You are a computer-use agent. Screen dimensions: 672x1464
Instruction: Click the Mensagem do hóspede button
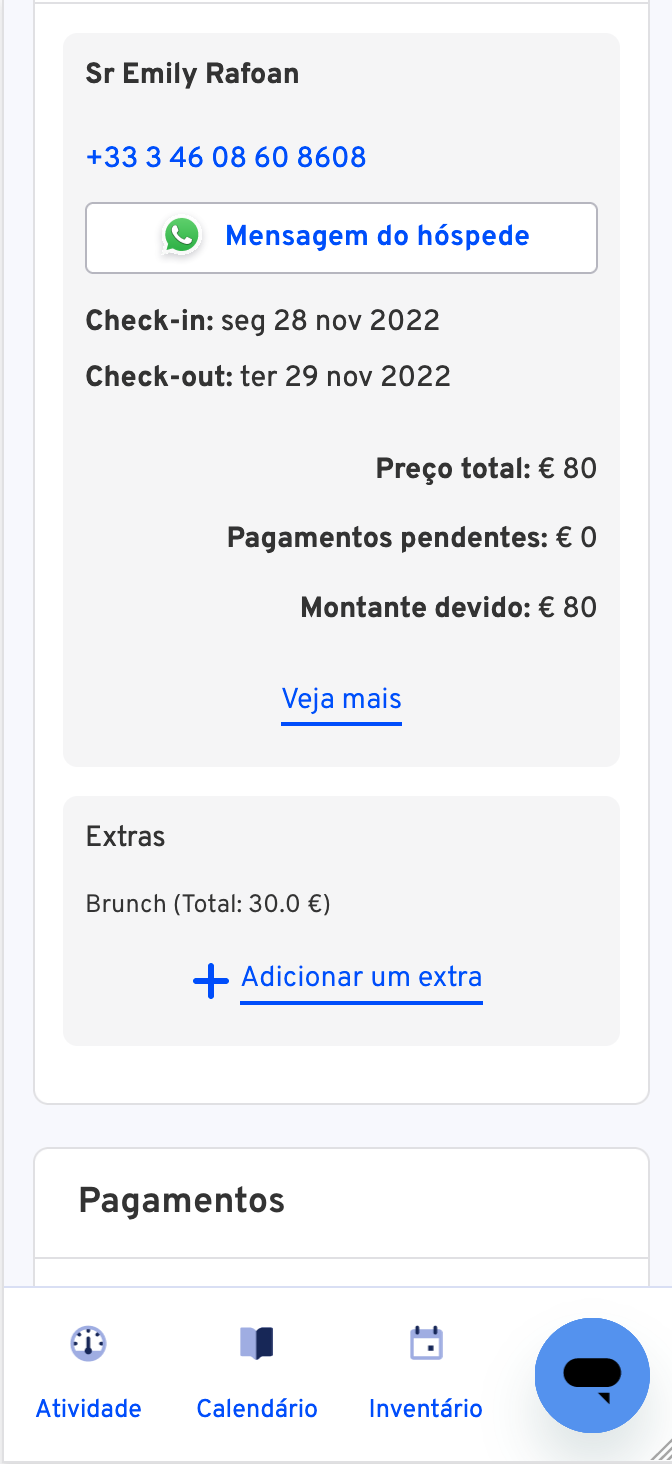click(x=341, y=238)
